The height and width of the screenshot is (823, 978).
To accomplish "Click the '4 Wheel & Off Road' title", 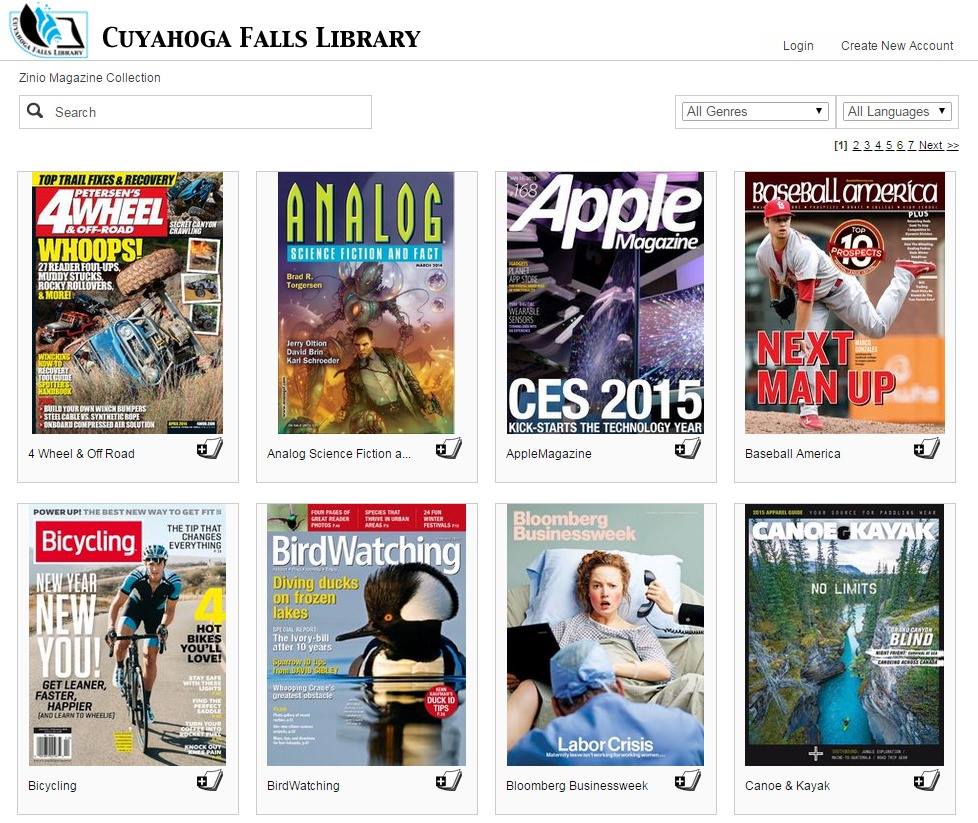I will click(81, 454).
